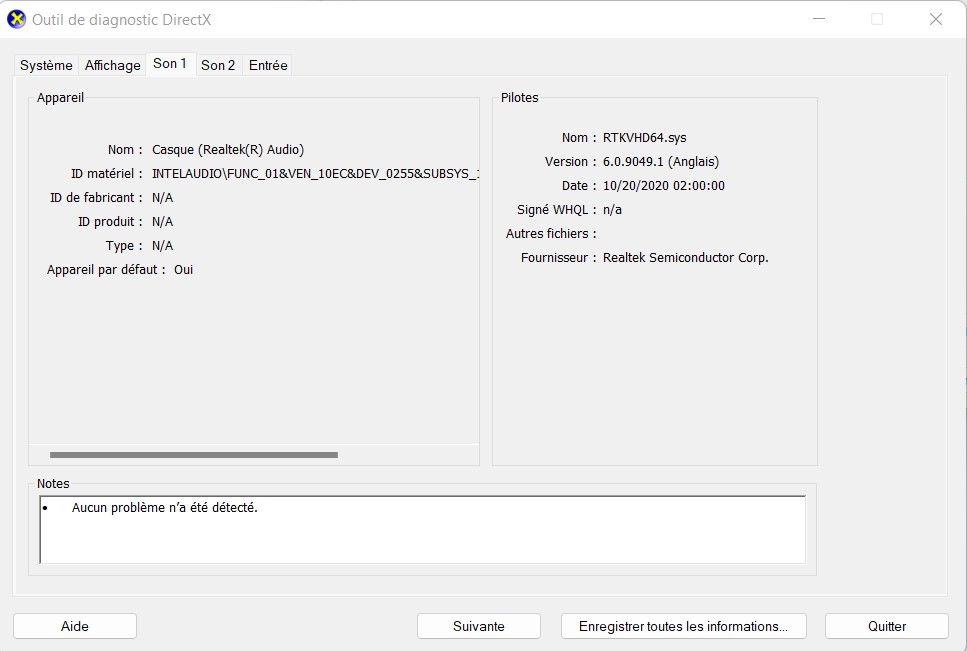Click the Appareil par défaut value Oui
Screen dimensions: 967x651
click(x=183, y=270)
